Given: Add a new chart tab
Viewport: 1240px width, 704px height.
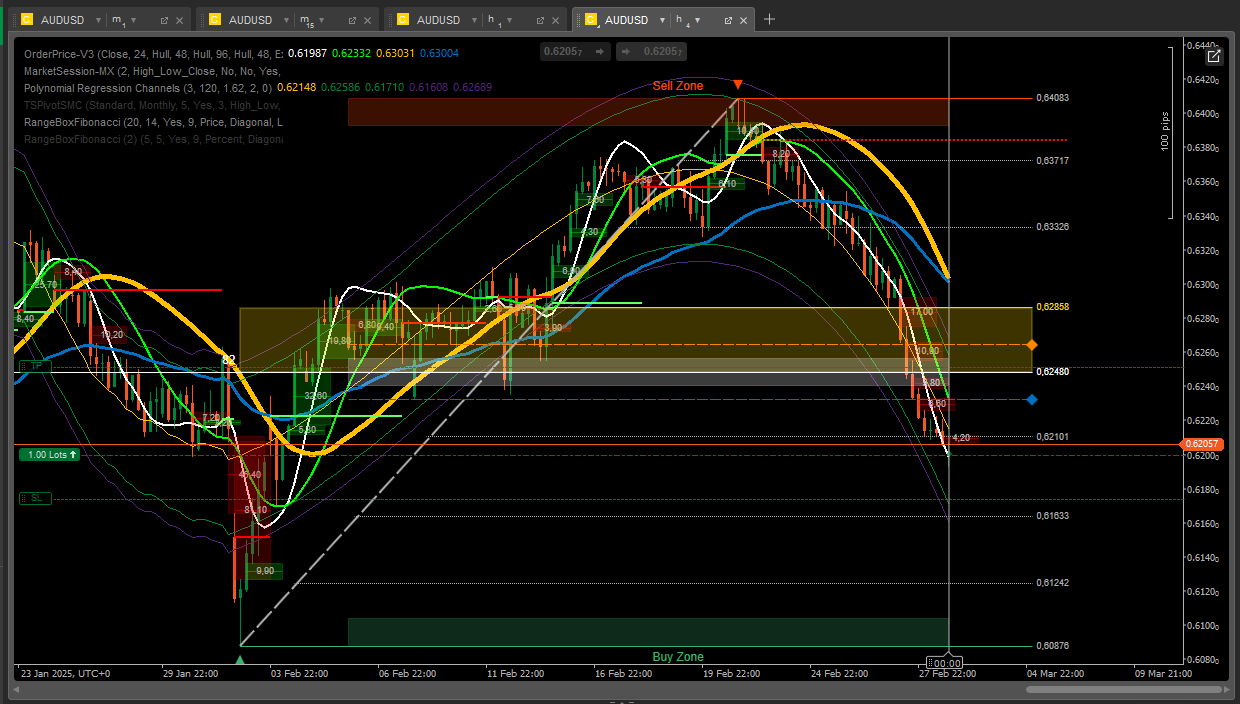Looking at the screenshot, I should click(769, 19).
